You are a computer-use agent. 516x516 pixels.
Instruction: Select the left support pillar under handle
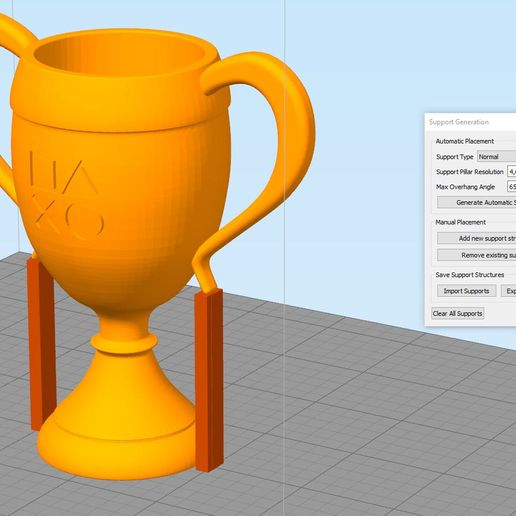click(x=42, y=343)
